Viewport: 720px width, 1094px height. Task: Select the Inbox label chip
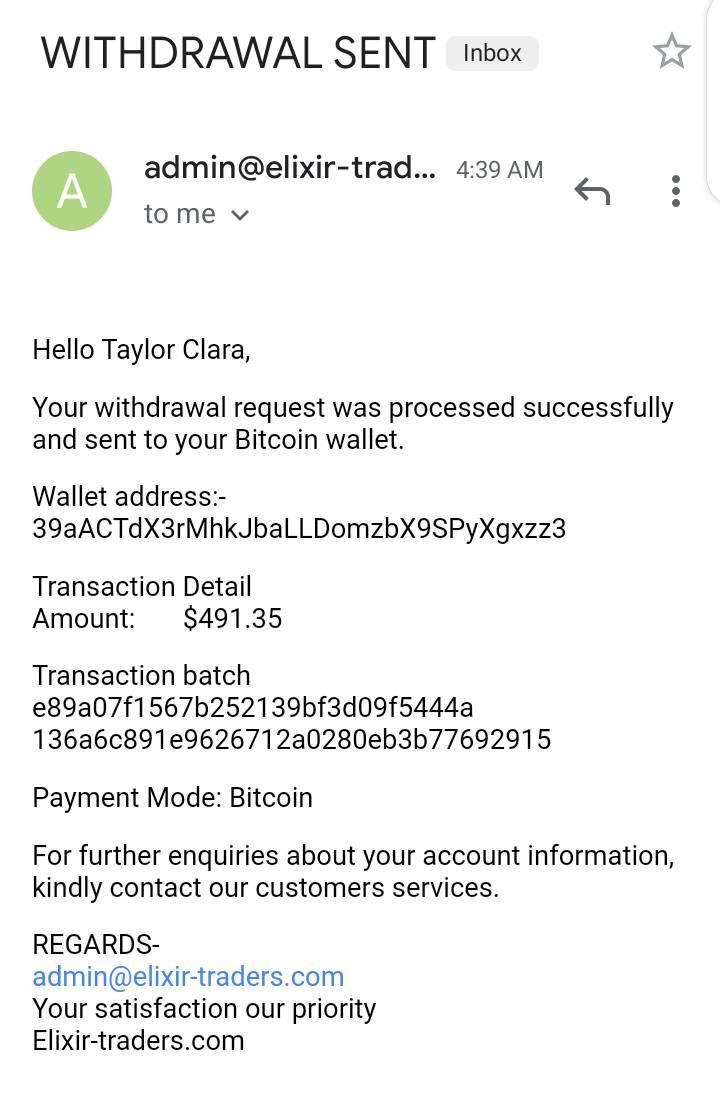tap(493, 53)
